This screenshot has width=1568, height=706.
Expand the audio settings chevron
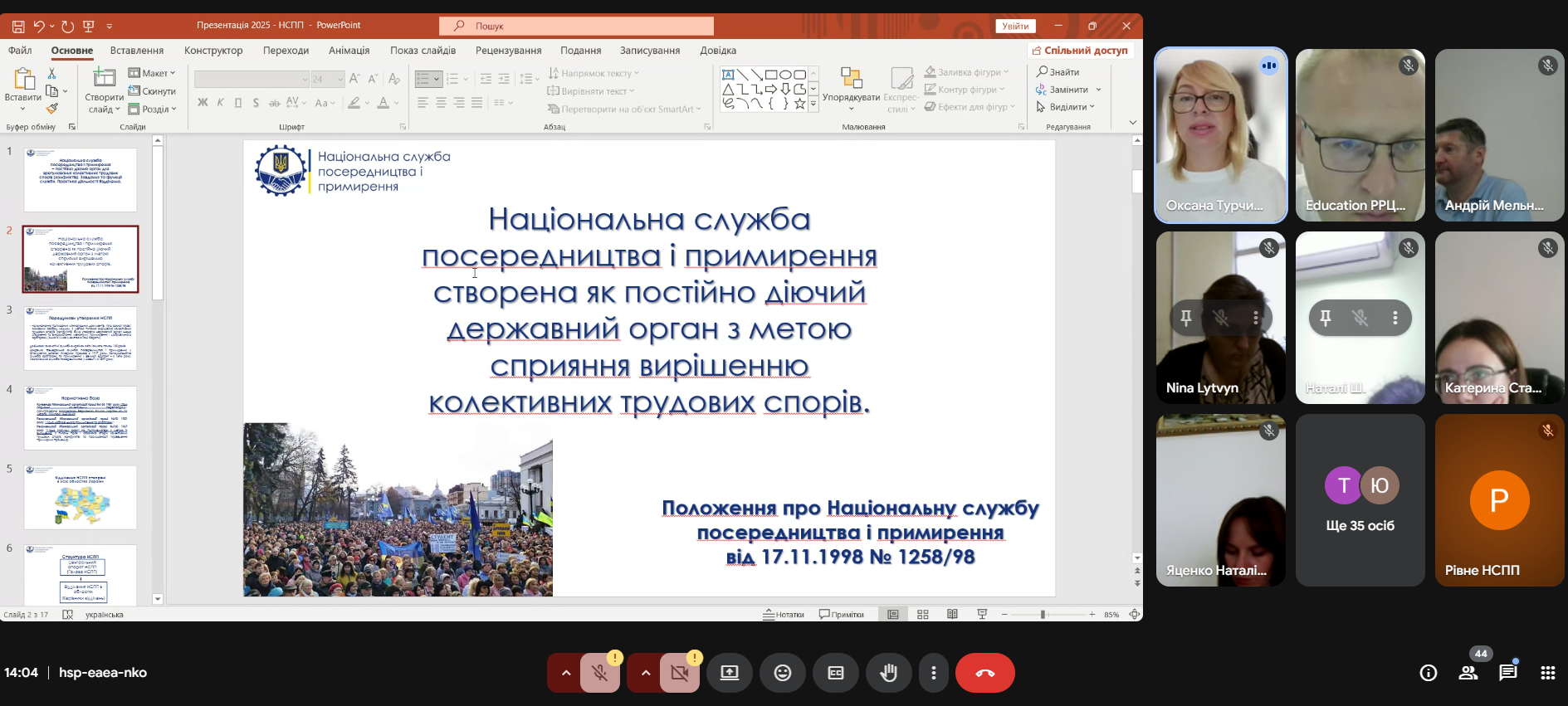tap(566, 673)
